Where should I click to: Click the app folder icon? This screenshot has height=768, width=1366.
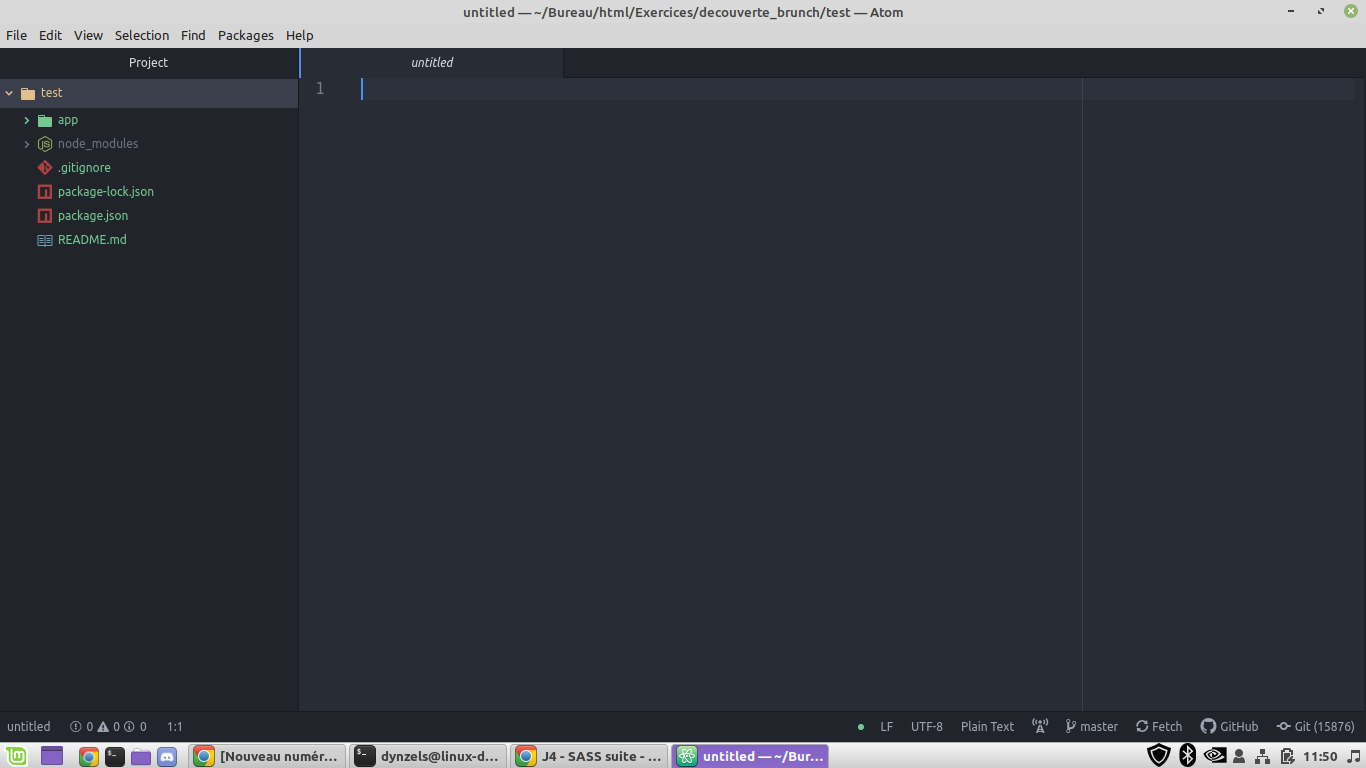coord(45,120)
